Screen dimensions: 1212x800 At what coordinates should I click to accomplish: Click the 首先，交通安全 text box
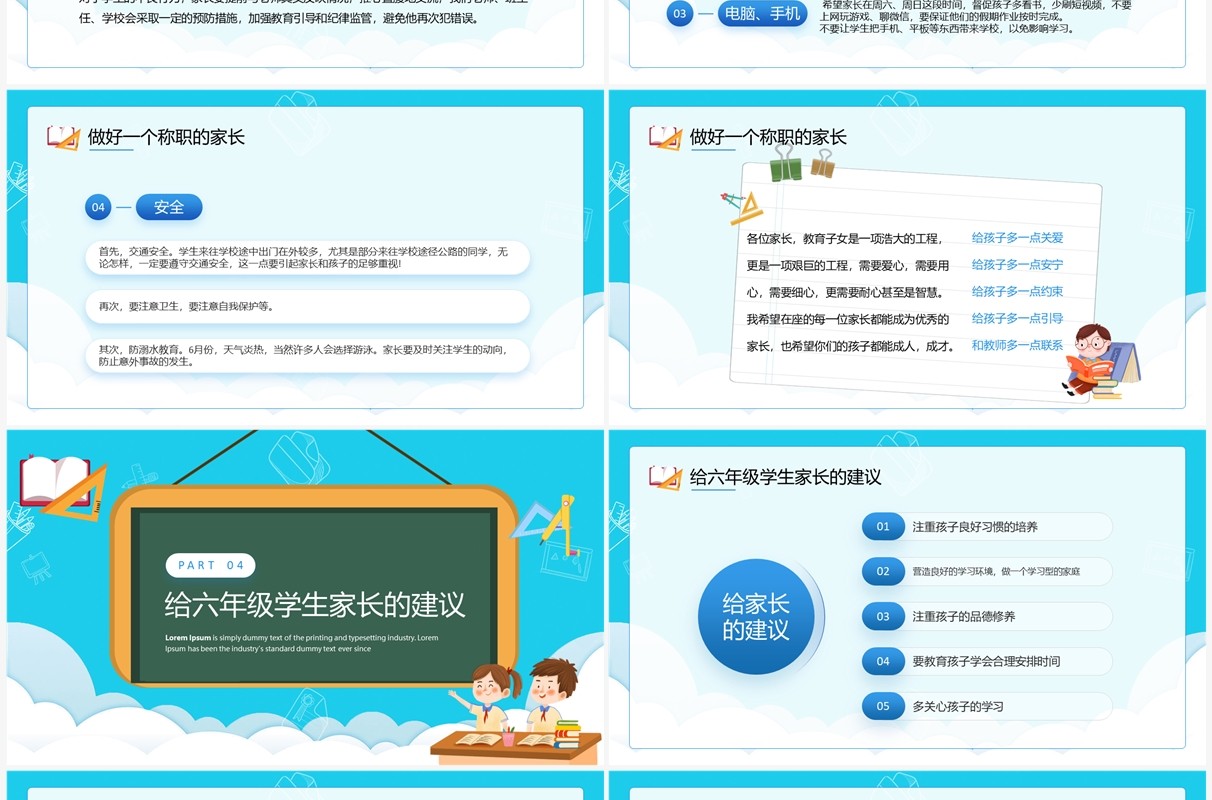coord(308,257)
